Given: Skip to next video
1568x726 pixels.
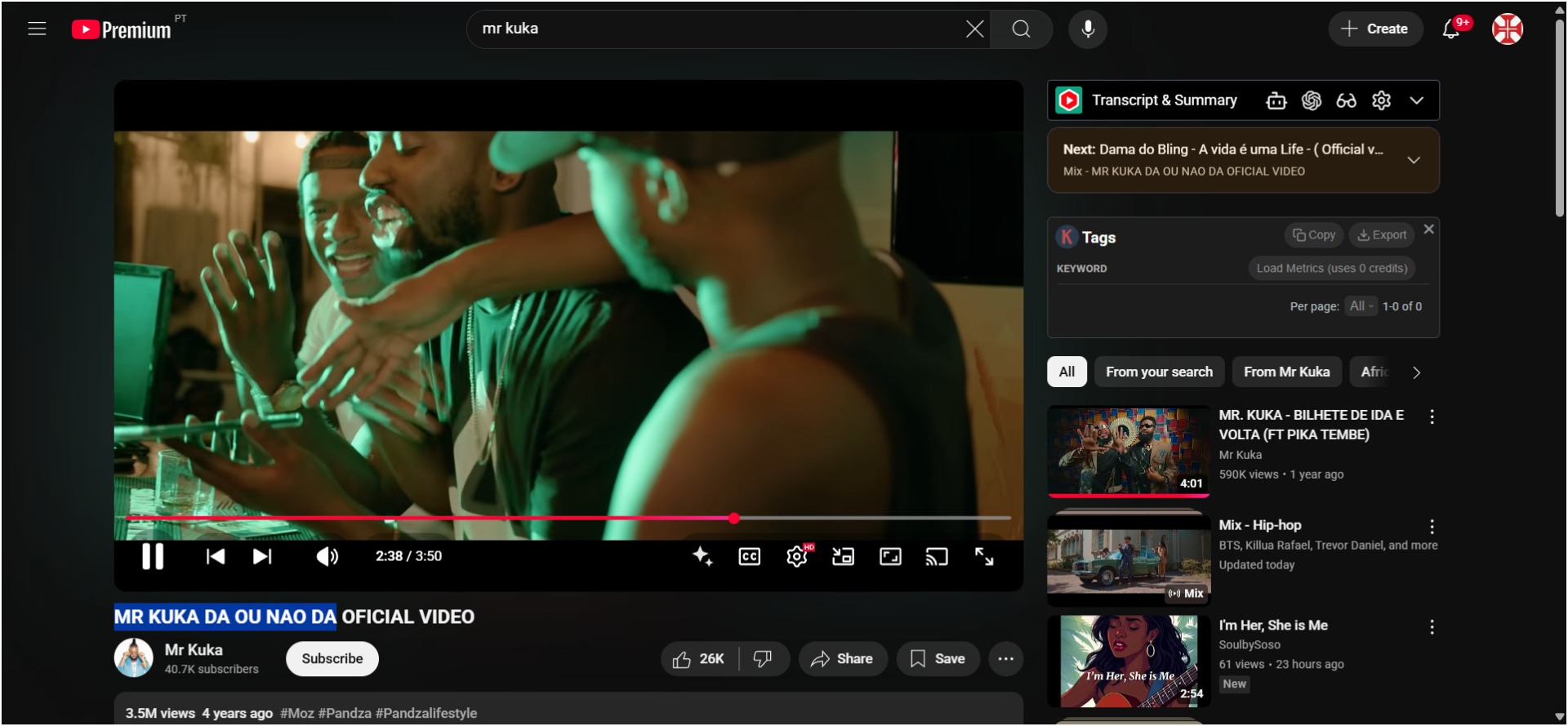Looking at the screenshot, I should pos(262,556).
